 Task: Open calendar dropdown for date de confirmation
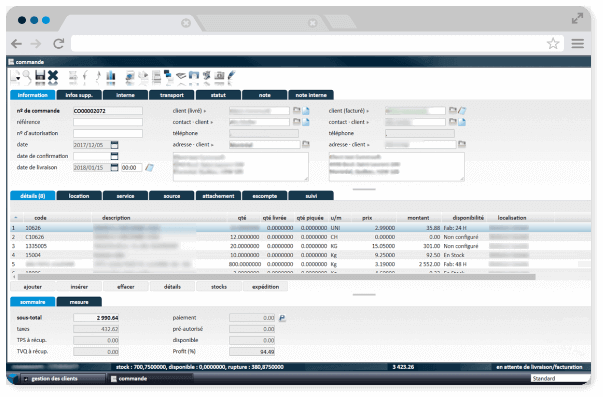[x=114, y=156]
